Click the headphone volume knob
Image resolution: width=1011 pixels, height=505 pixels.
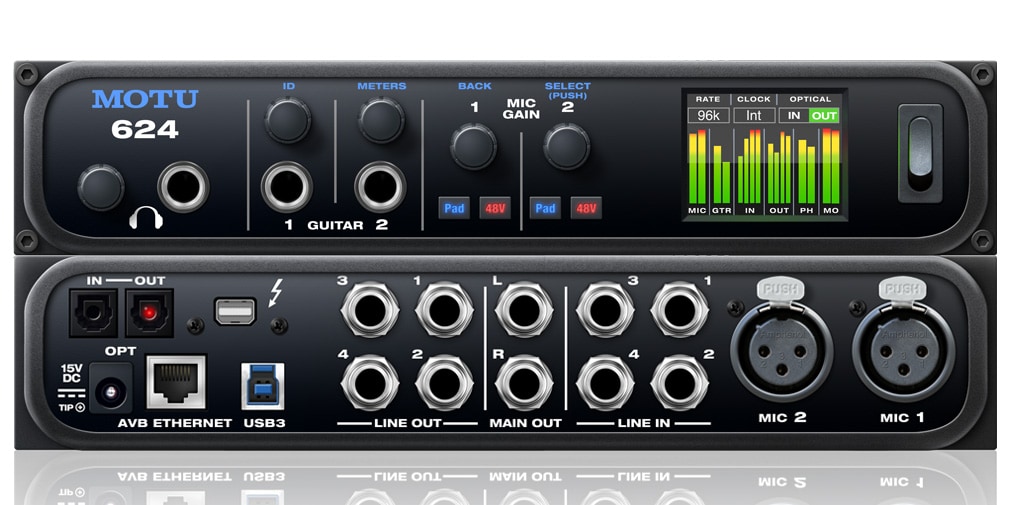[x=101, y=188]
